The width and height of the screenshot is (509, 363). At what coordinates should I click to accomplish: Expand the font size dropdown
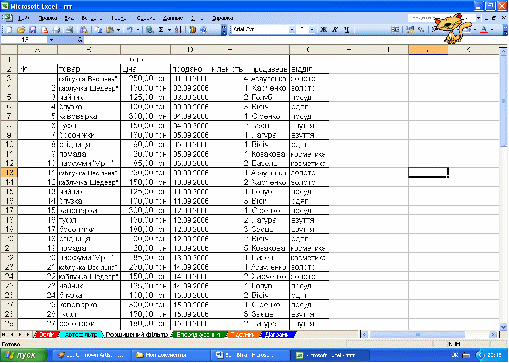(x=312, y=30)
